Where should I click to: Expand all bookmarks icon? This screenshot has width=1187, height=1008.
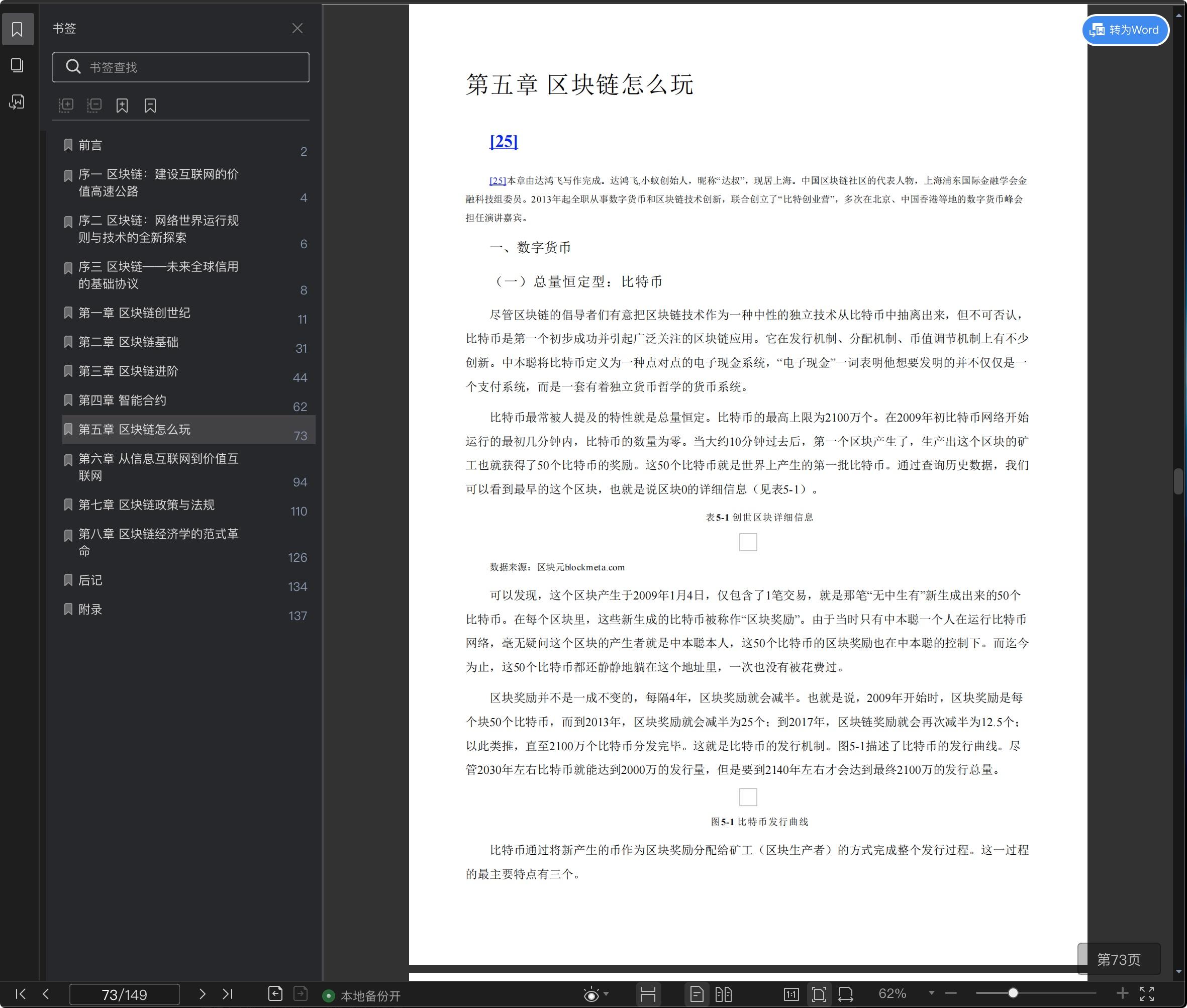pos(66,105)
